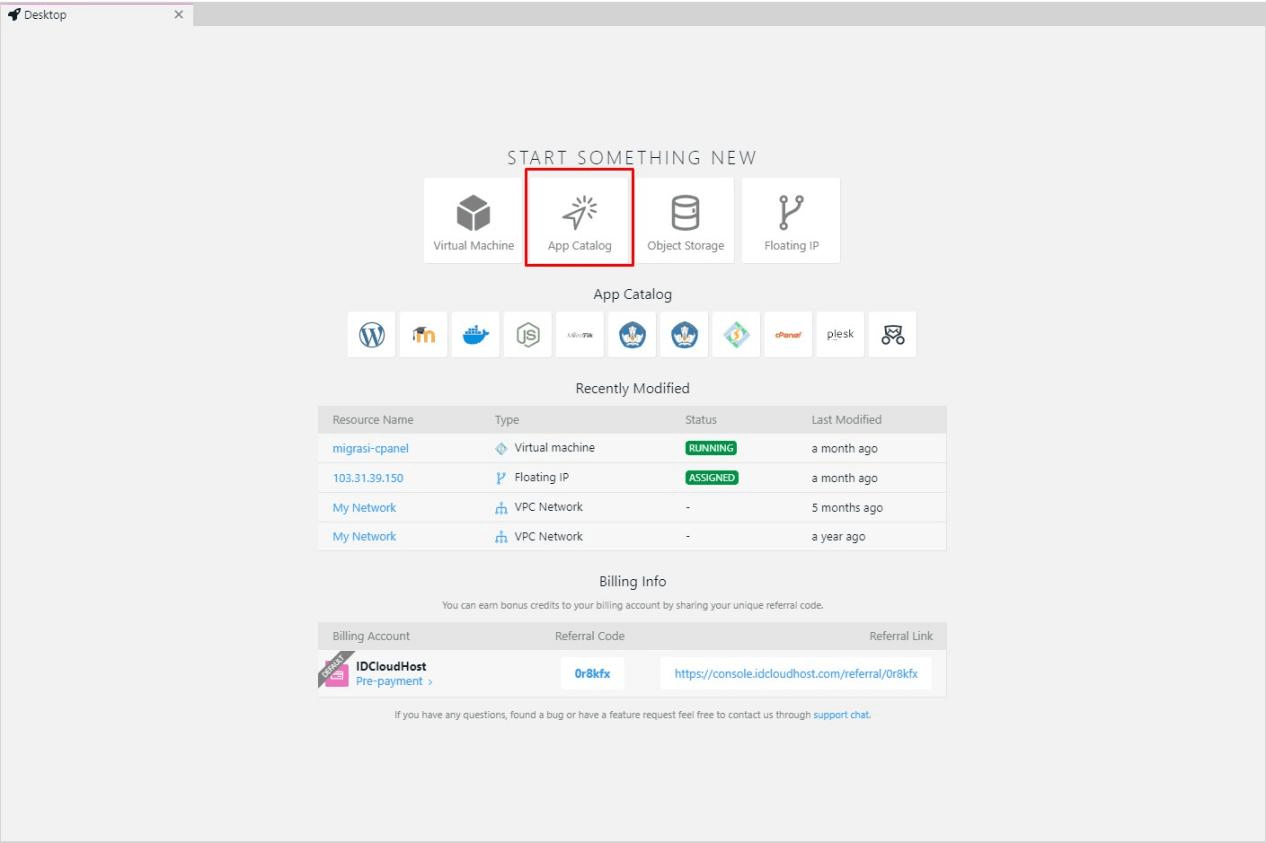The image size is (1266, 843).
Task: Open the App Catalog tile
Action: (x=579, y=218)
